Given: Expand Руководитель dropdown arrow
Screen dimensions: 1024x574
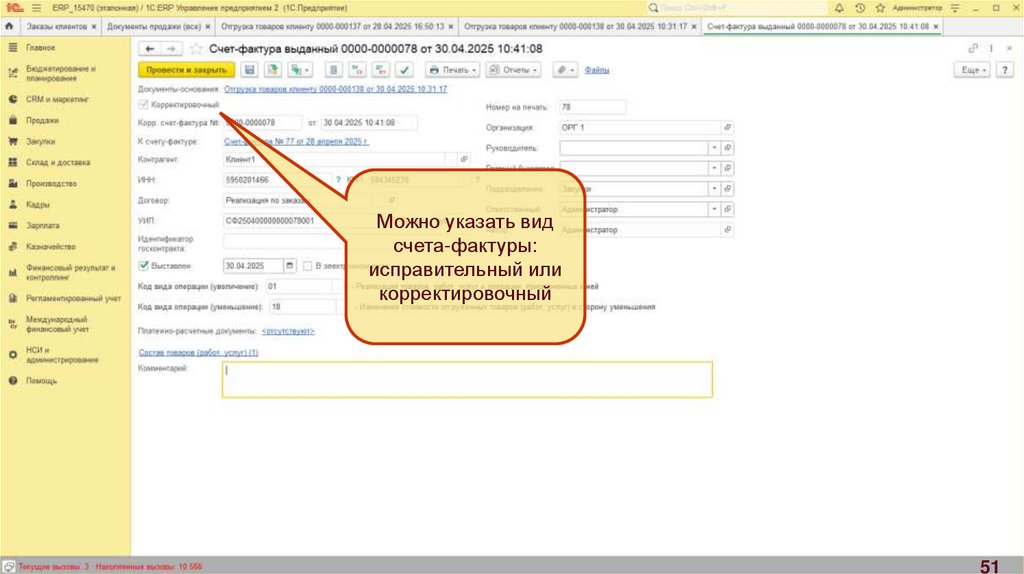Looking at the screenshot, I should pos(714,148).
